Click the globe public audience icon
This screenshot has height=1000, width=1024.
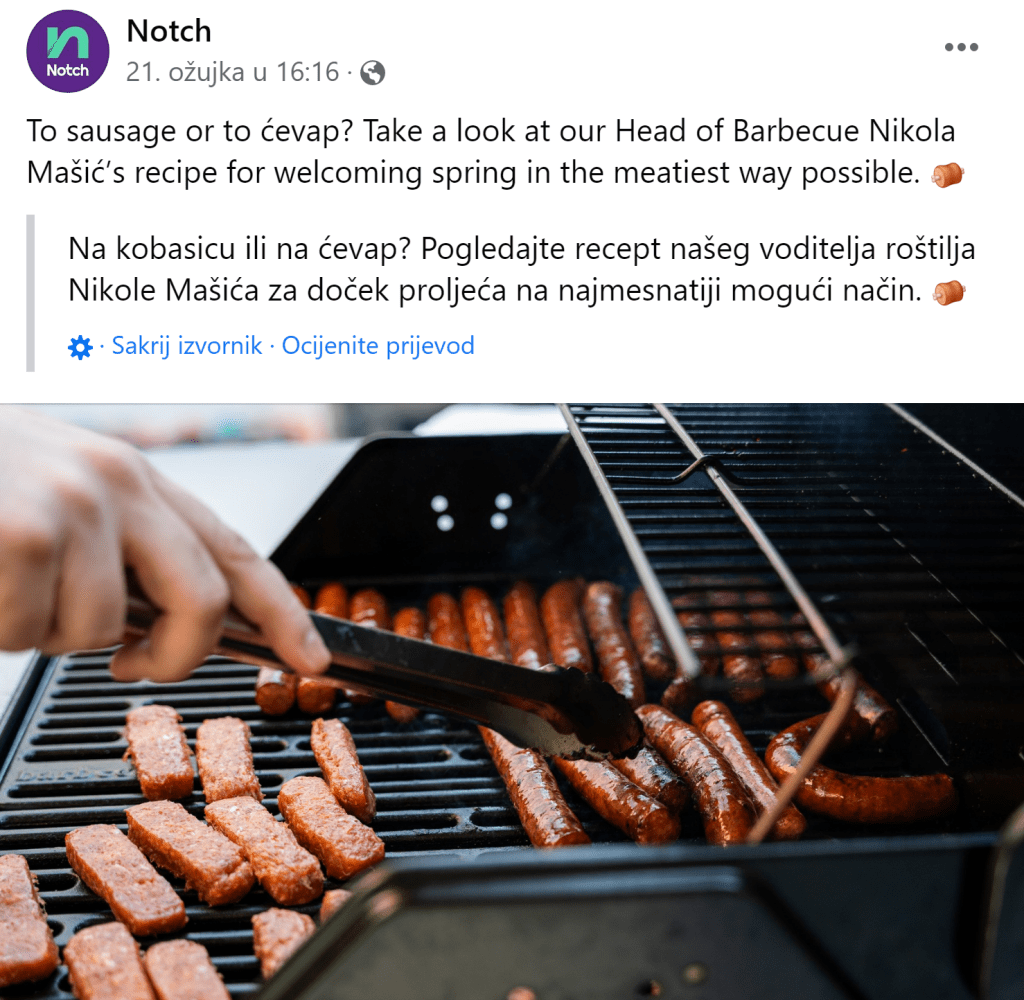click(372, 73)
